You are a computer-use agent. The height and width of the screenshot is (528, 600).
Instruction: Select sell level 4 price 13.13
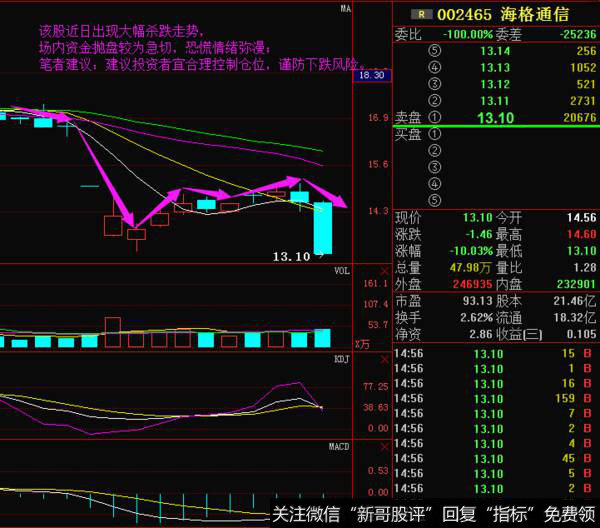[x=495, y=68]
